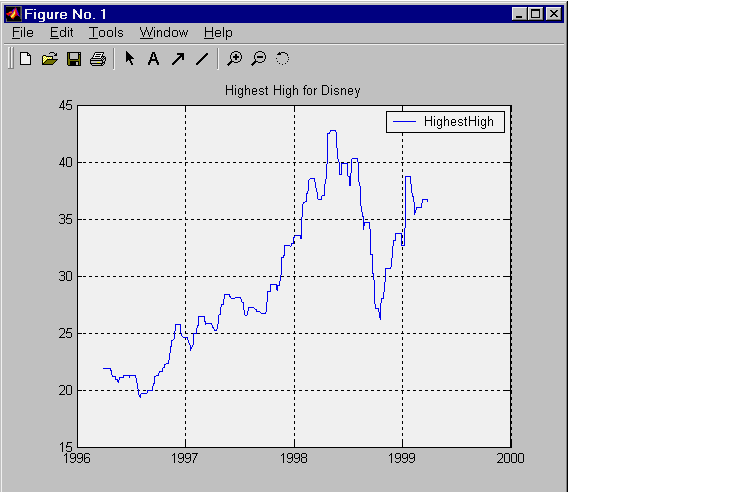The width and height of the screenshot is (740, 492).
Task: Click the 'Figure No. 1' title bar text
Action: point(65,14)
